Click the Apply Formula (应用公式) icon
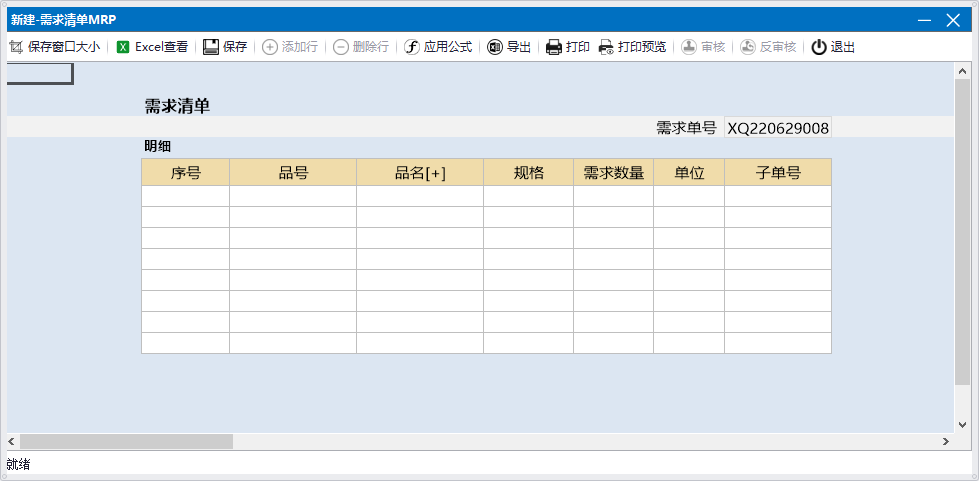 [411, 47]
